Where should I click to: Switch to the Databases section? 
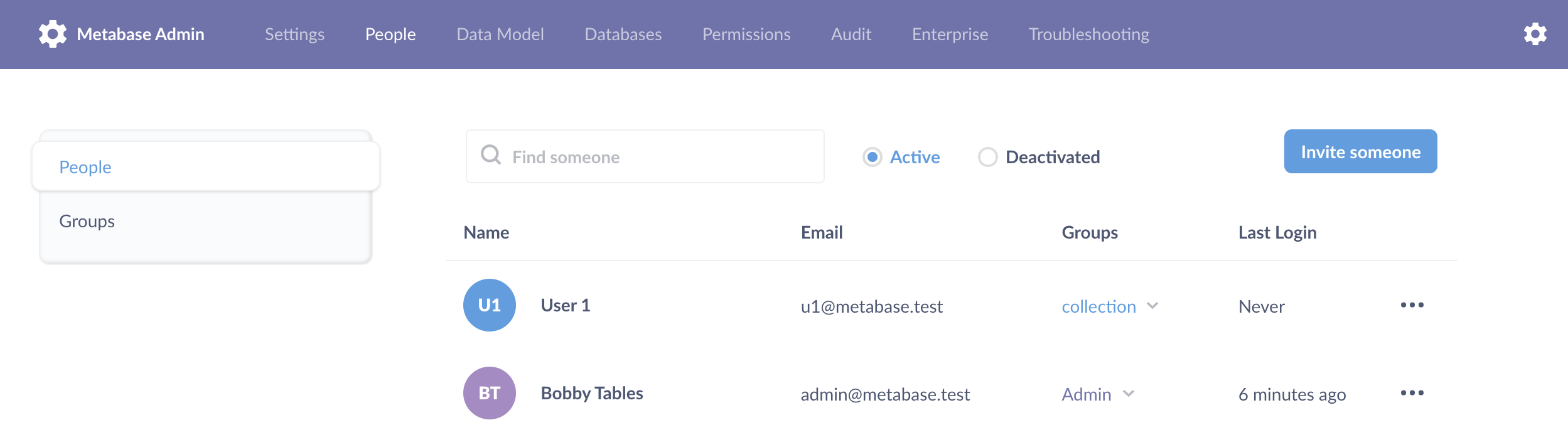(x=623, y=34)
